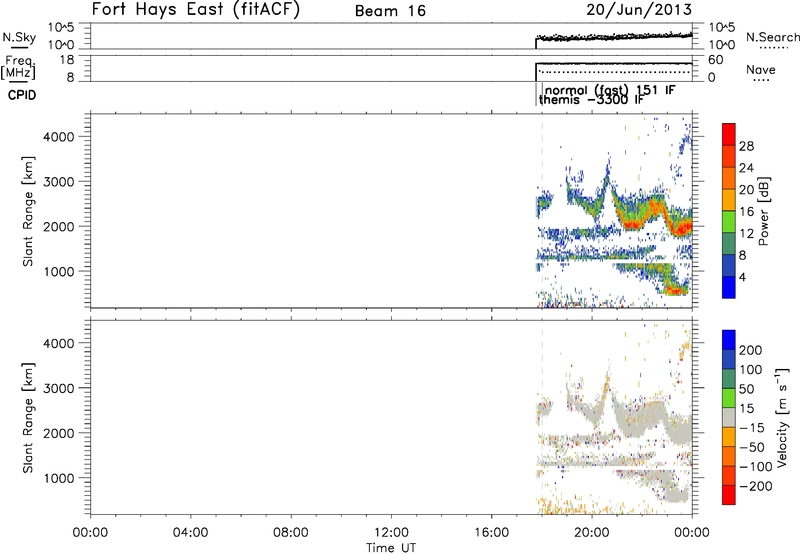The height and width of the screenshot is (554, 800).
Task: Click the 08:00 time tick label
Action: pos(291,533)
